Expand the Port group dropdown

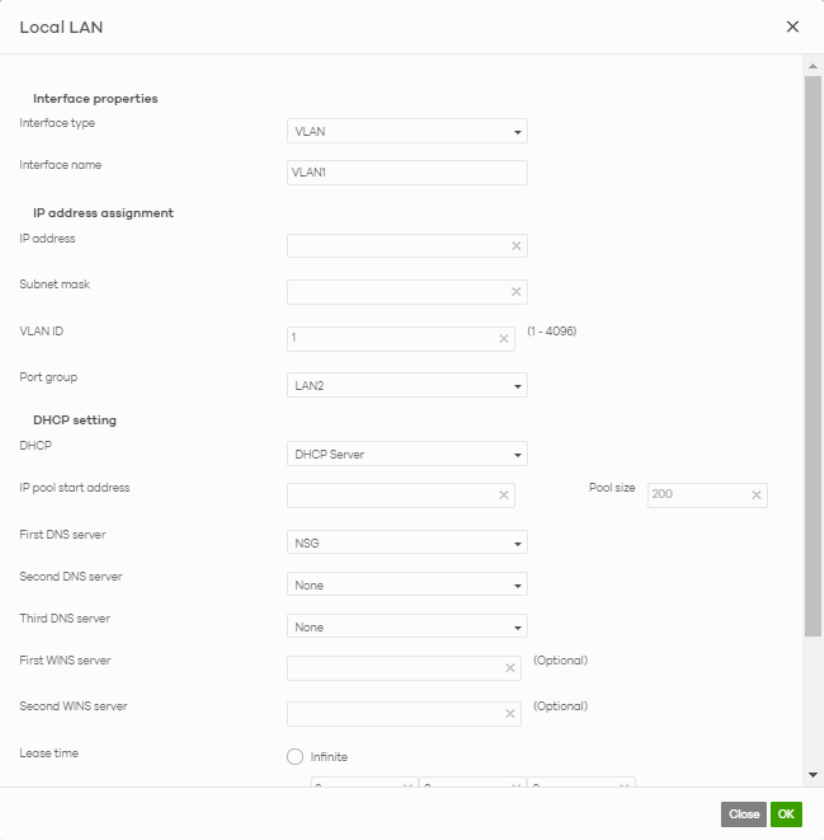[x=407, y=385]
